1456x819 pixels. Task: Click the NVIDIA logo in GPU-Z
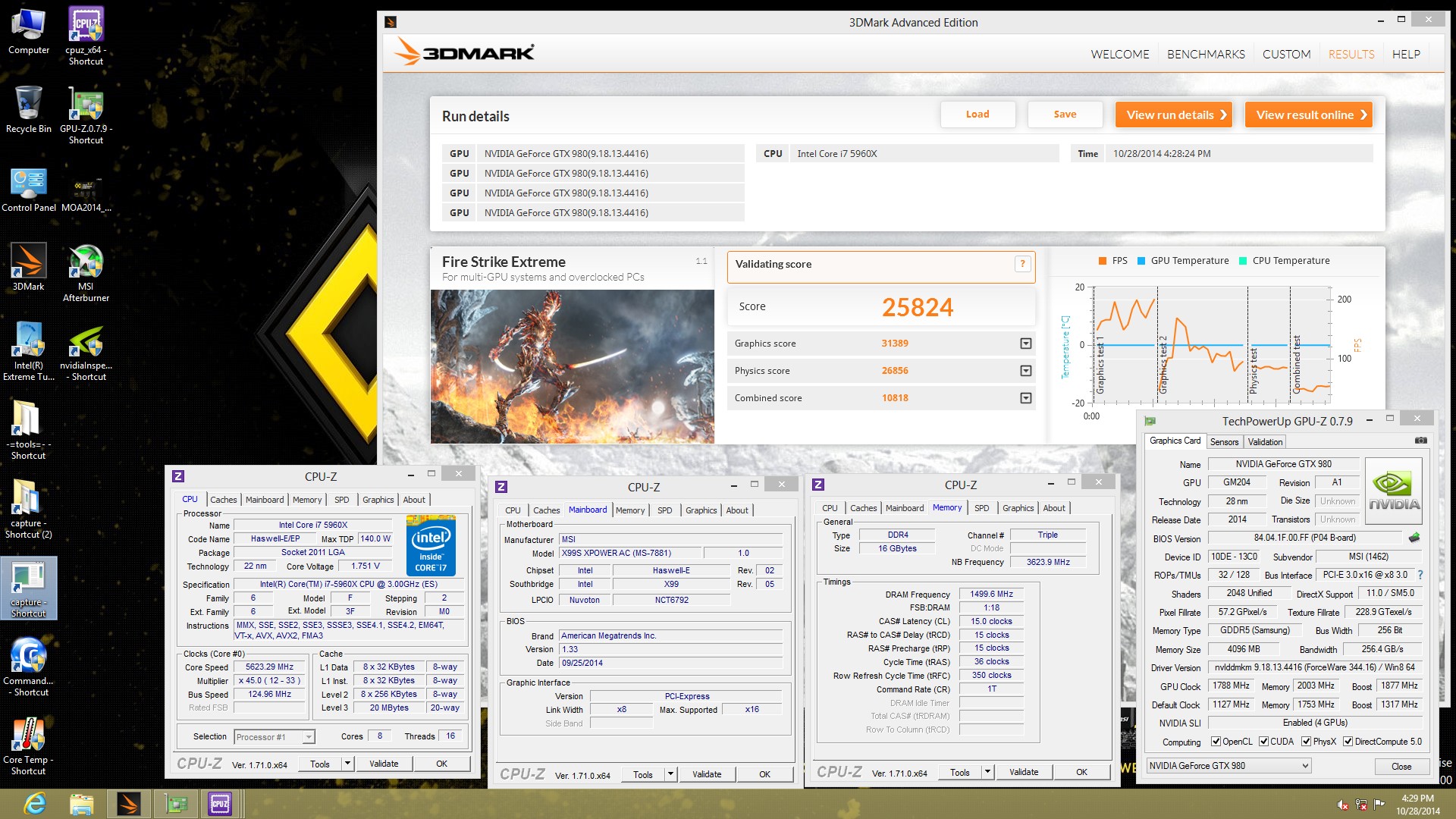[x=1394, y=491]
